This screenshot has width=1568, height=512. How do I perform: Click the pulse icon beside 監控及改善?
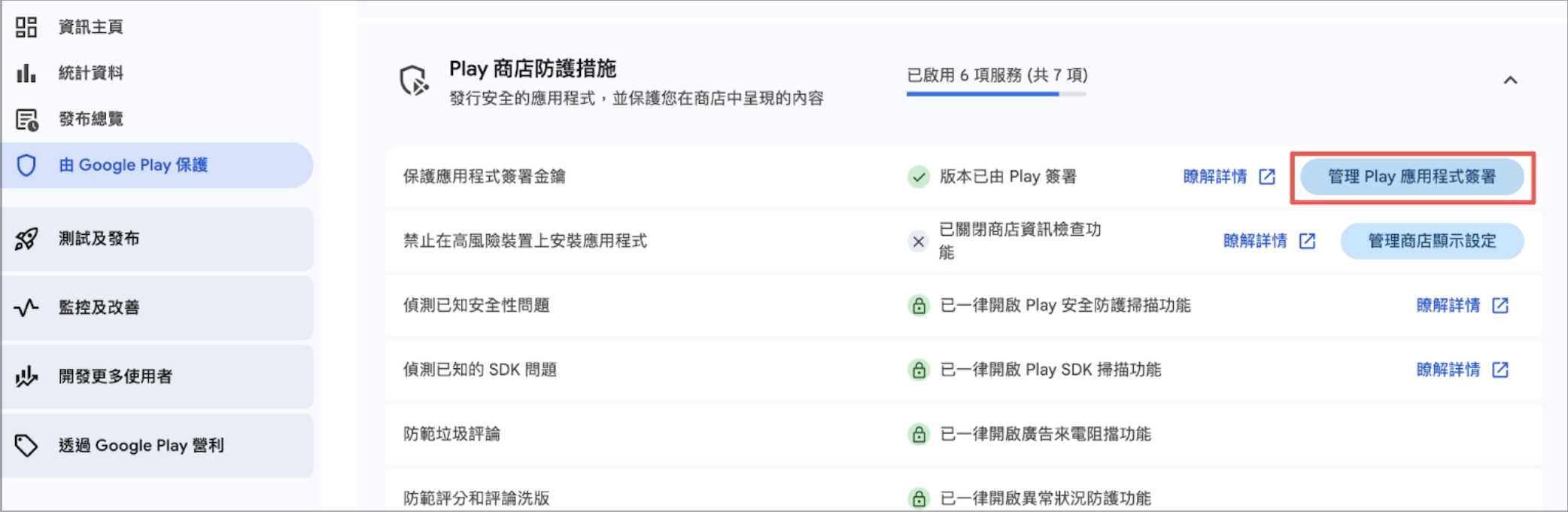coord(26,307)
